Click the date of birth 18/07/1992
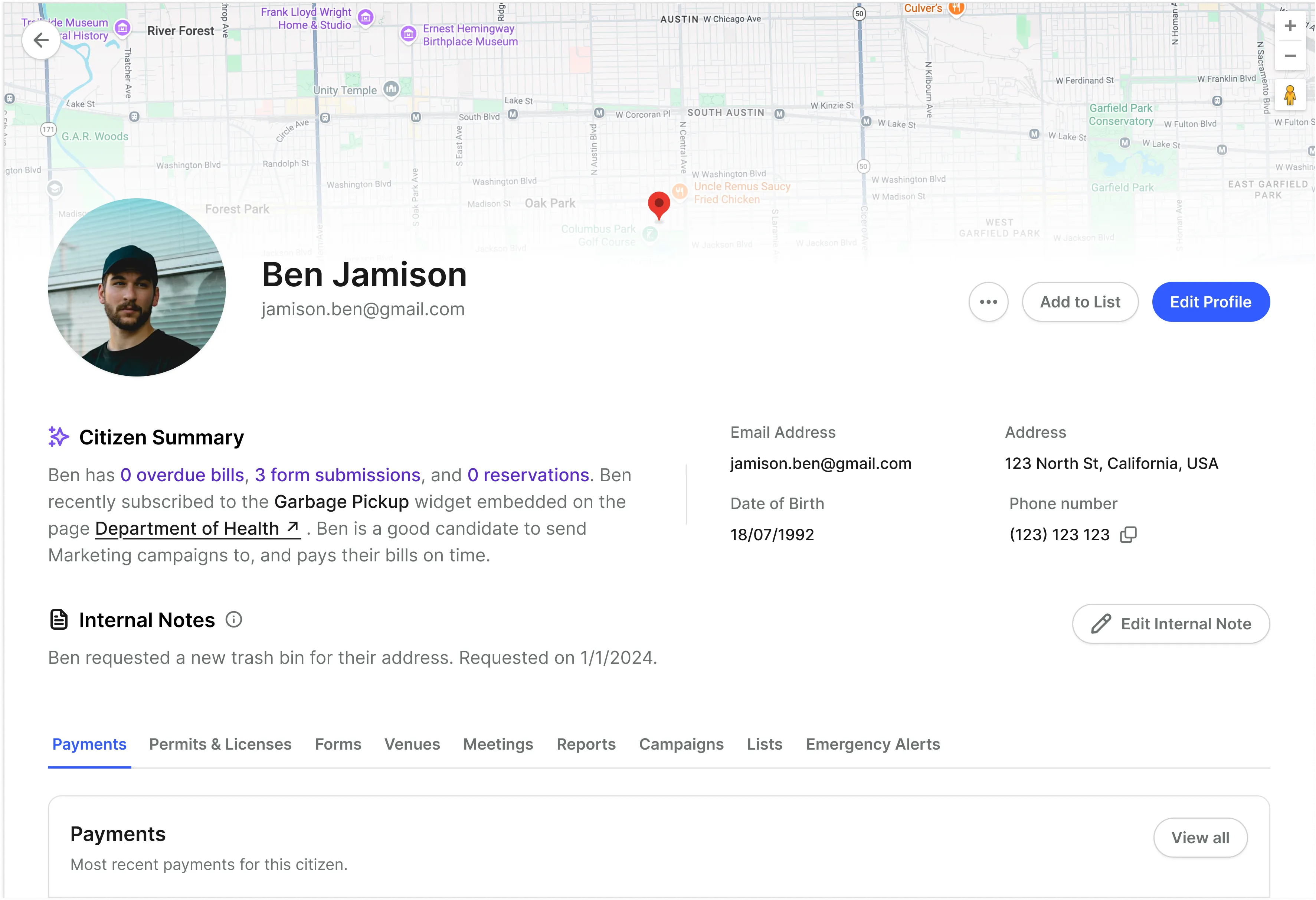The height and width of the screenshot is (900, 1316). click(x=772, y=535)
